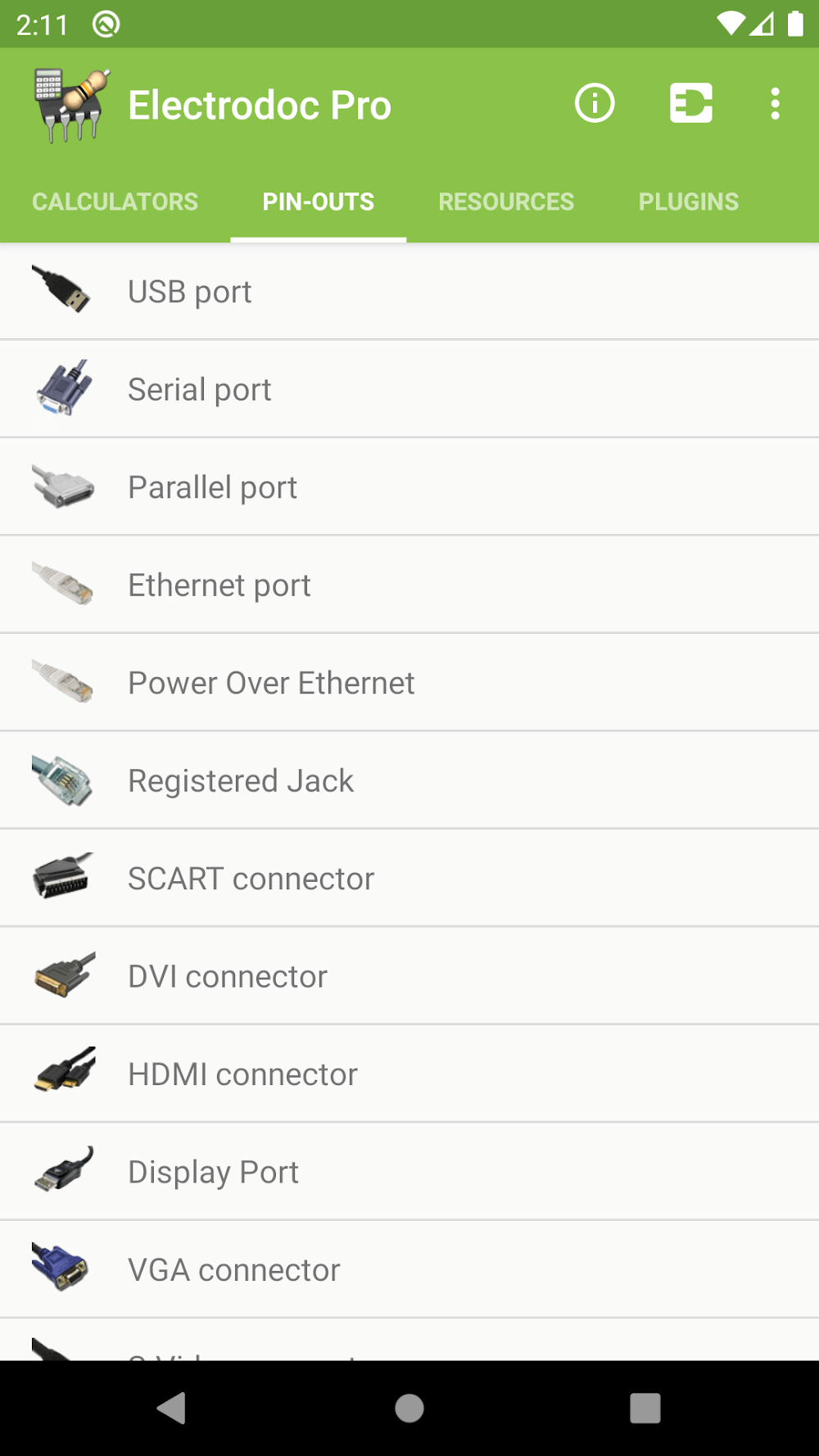
Task: Tap the blue VGA connector icon
Action: click(x=61, y=1267)
